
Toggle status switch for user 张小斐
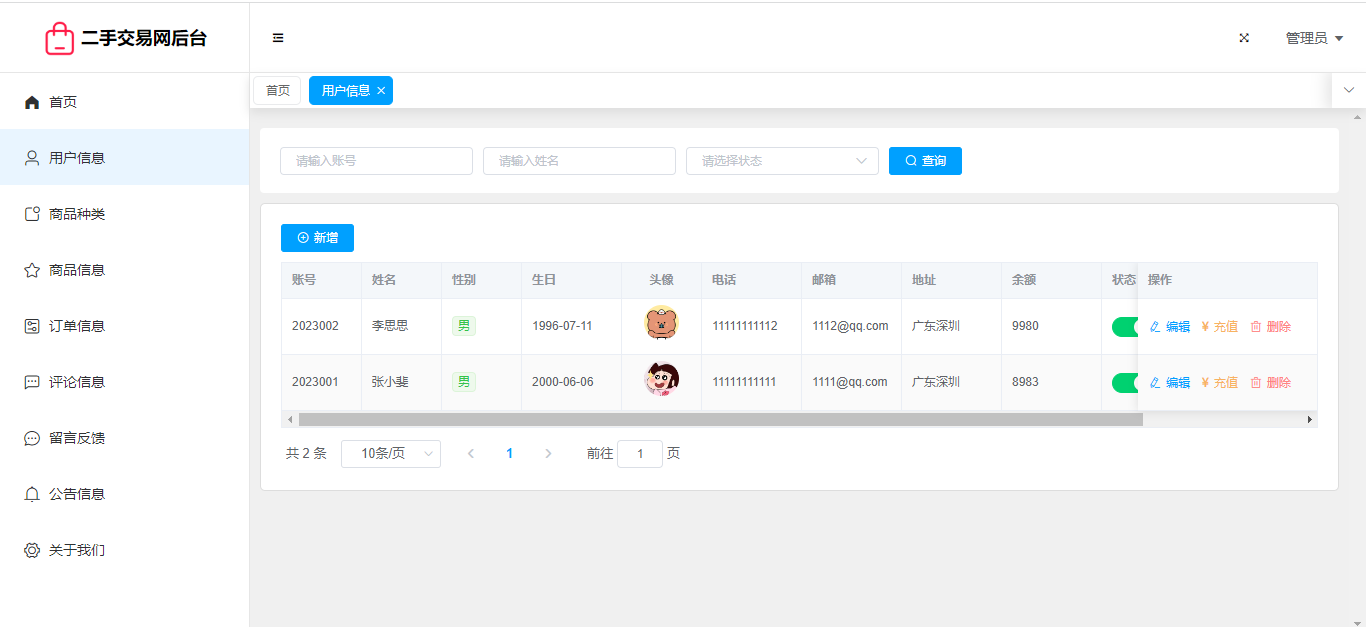coord(1124,383)
